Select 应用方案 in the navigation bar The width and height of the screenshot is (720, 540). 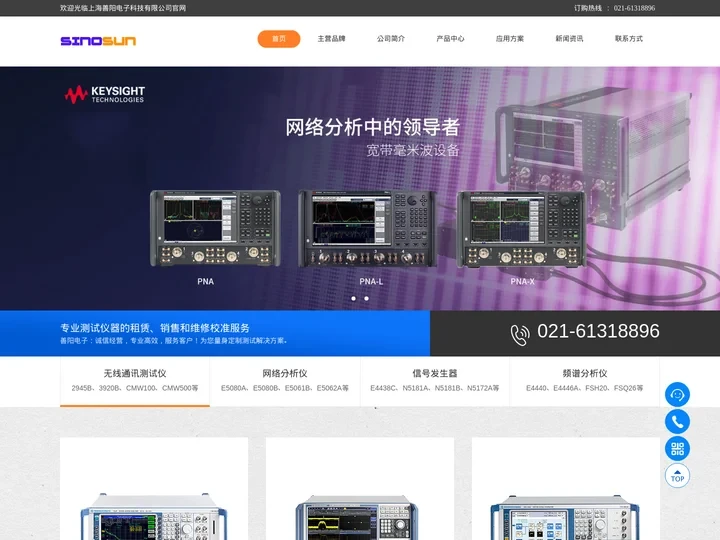510,39
